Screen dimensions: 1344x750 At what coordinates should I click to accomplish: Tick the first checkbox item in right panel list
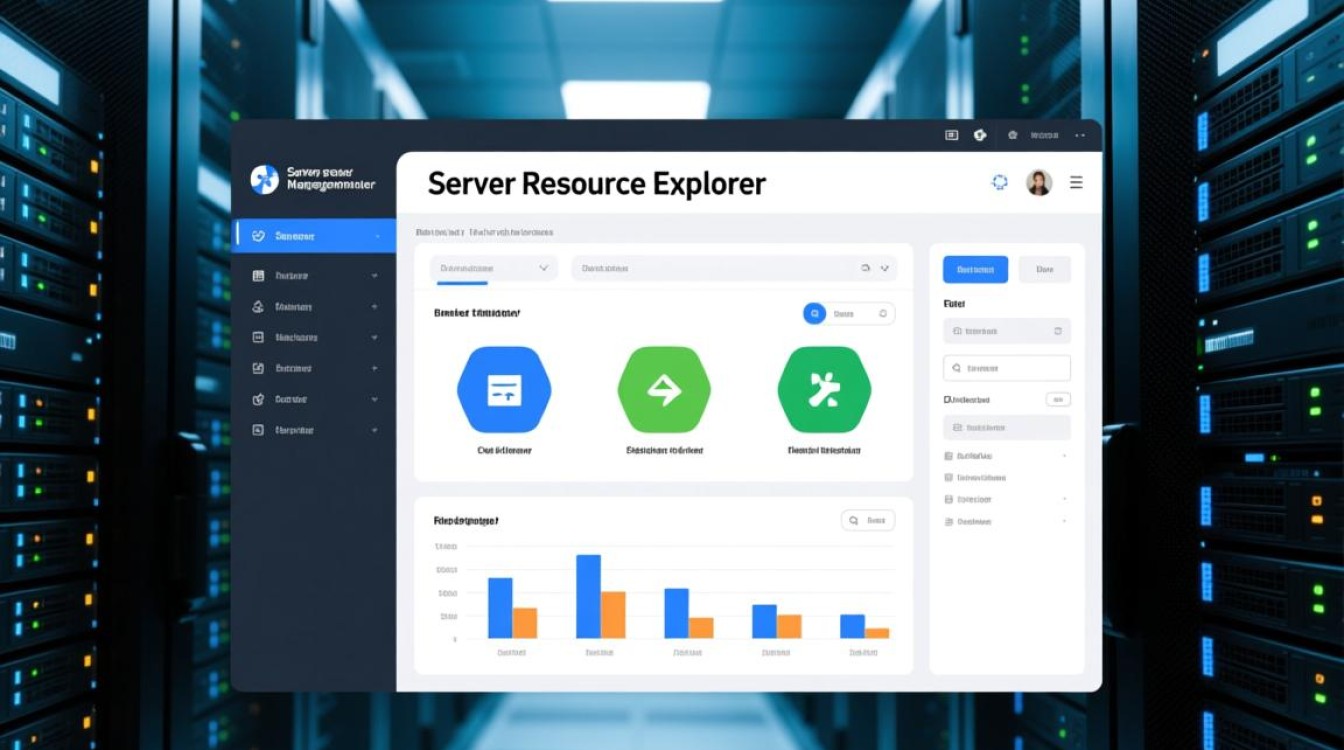coord(949,455)
